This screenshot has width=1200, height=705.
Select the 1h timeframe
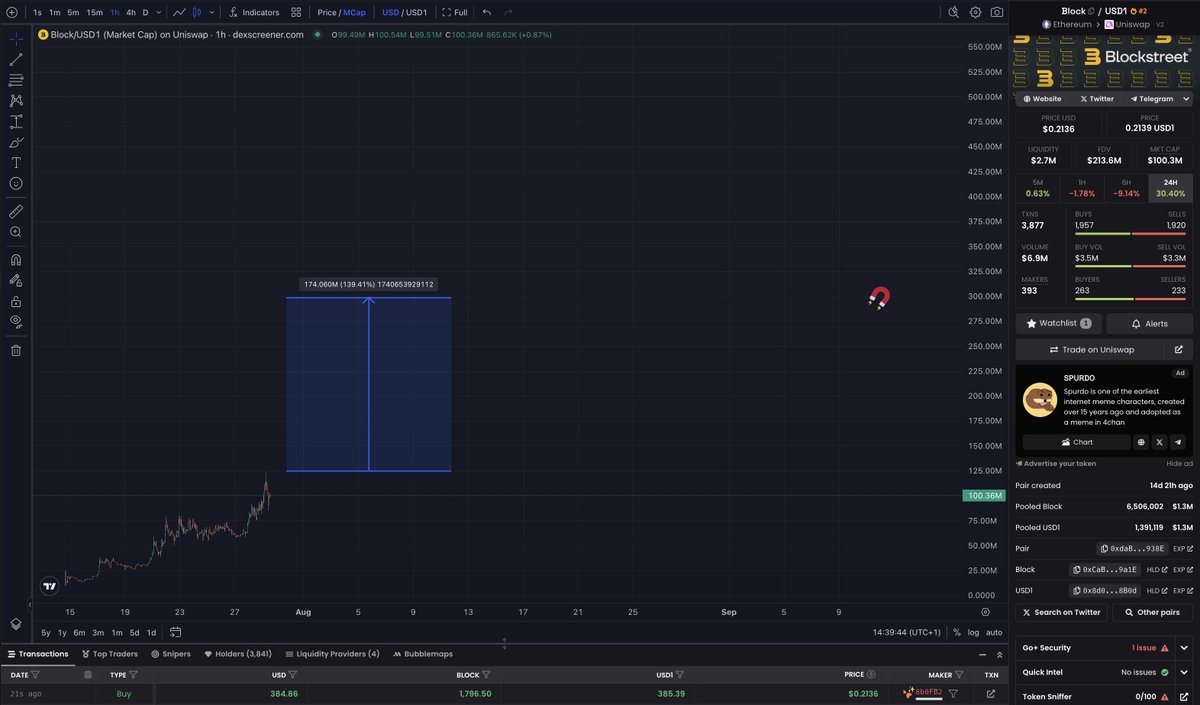coord(115,12)
